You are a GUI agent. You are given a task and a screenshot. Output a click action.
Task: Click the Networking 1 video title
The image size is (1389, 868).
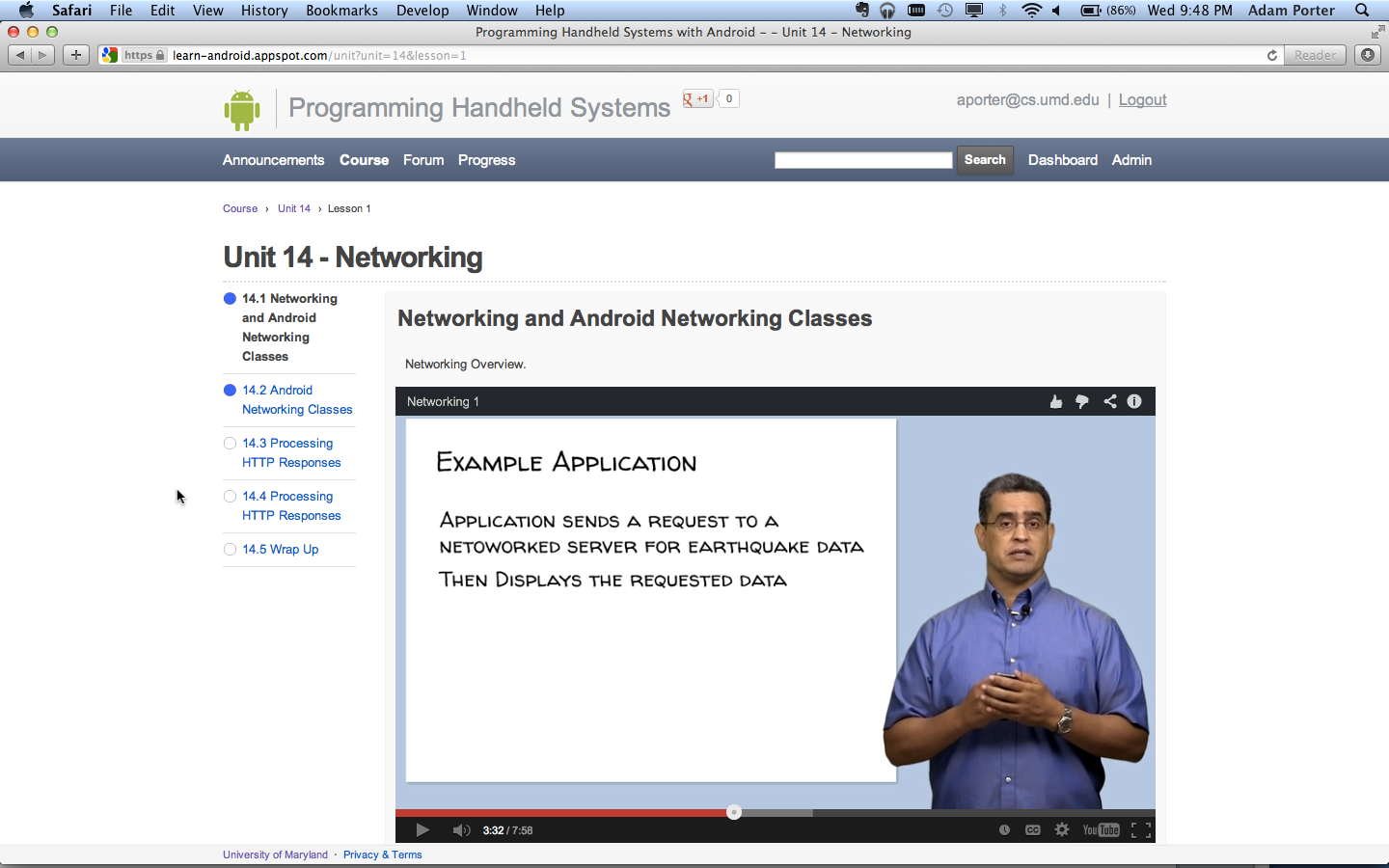443,402
